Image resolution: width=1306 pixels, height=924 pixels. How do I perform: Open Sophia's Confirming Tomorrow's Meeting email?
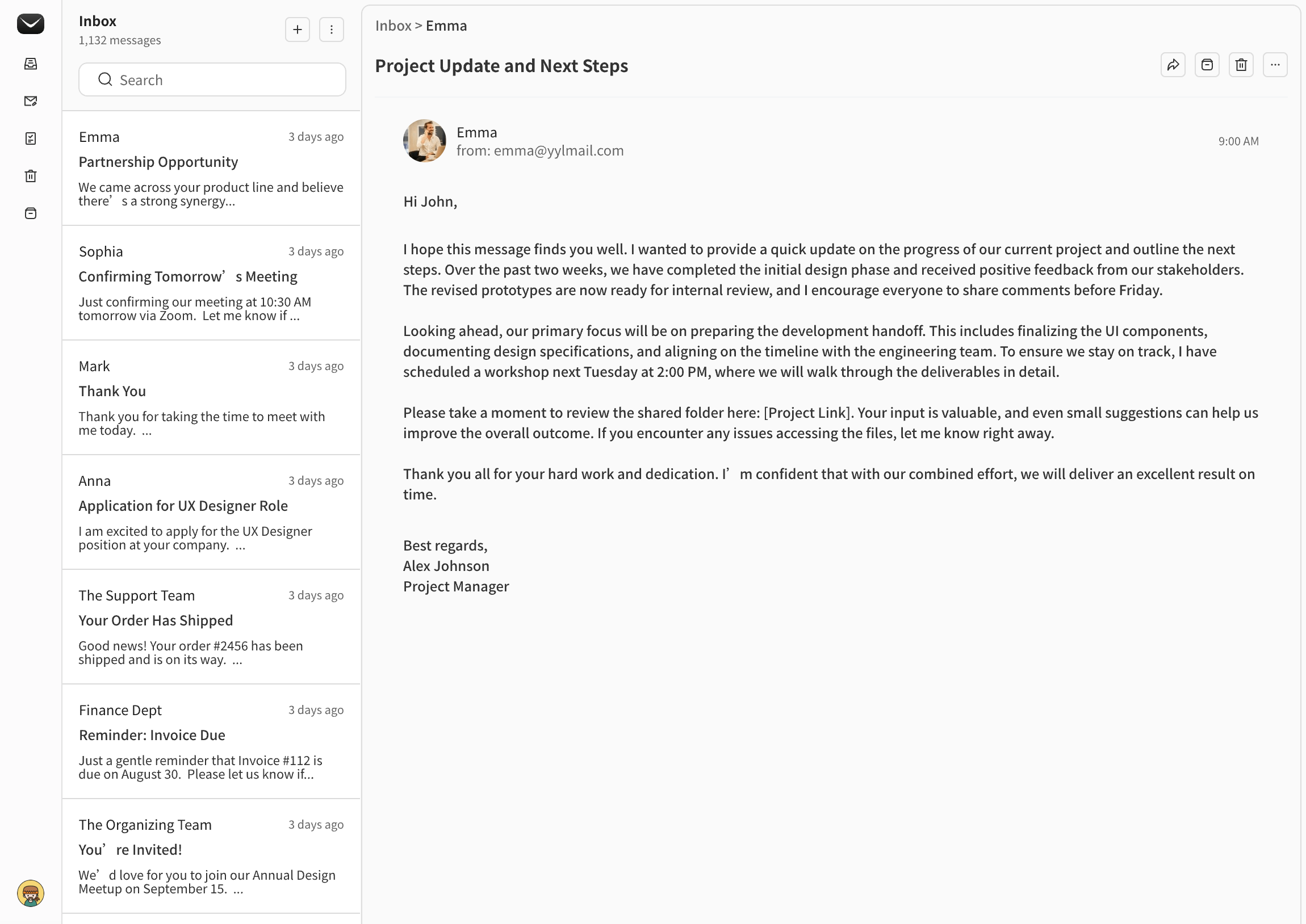[x=211, y=283]
